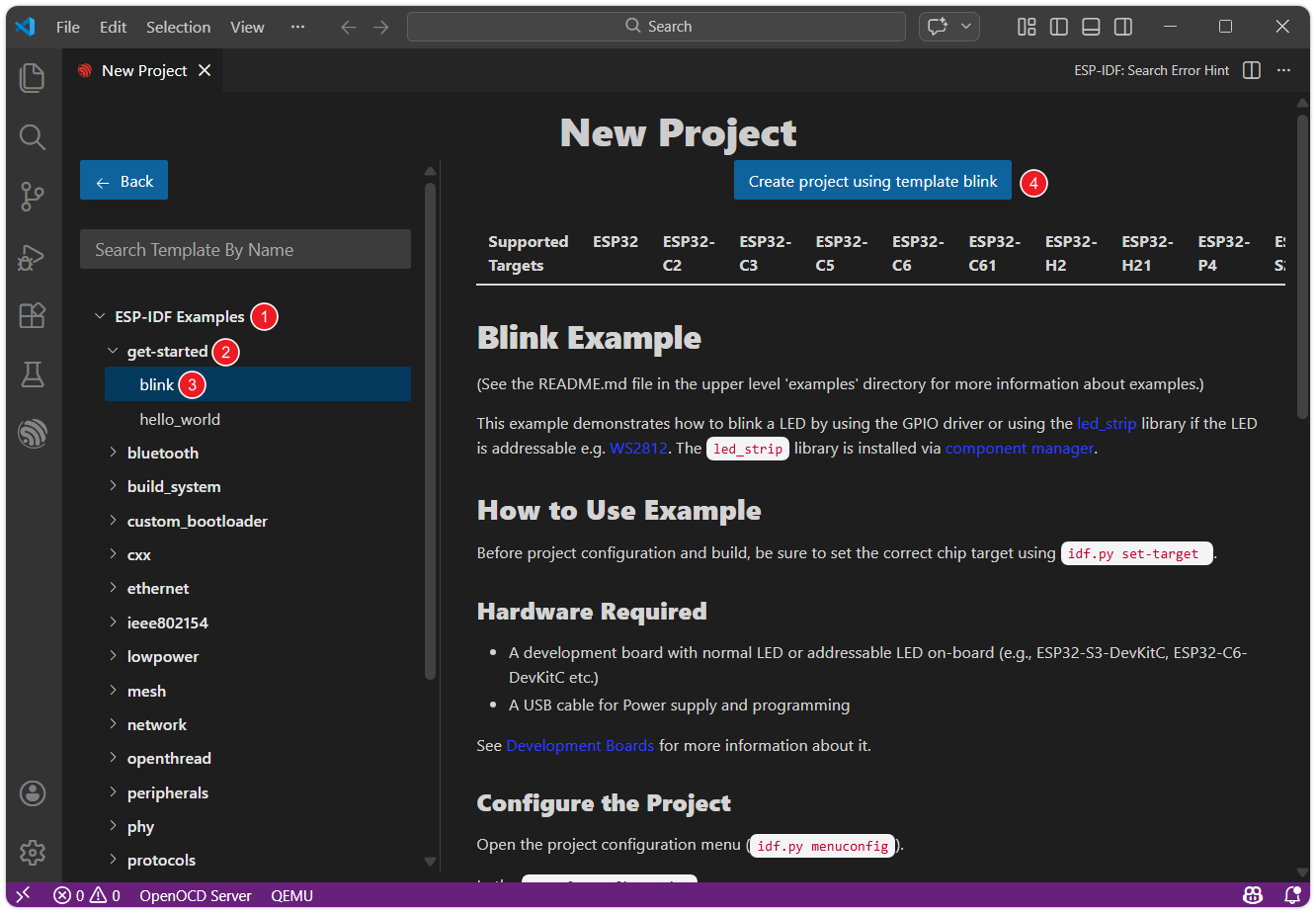Expand the peripherals examples folder
1316x913 pixels.
(167, 792)
